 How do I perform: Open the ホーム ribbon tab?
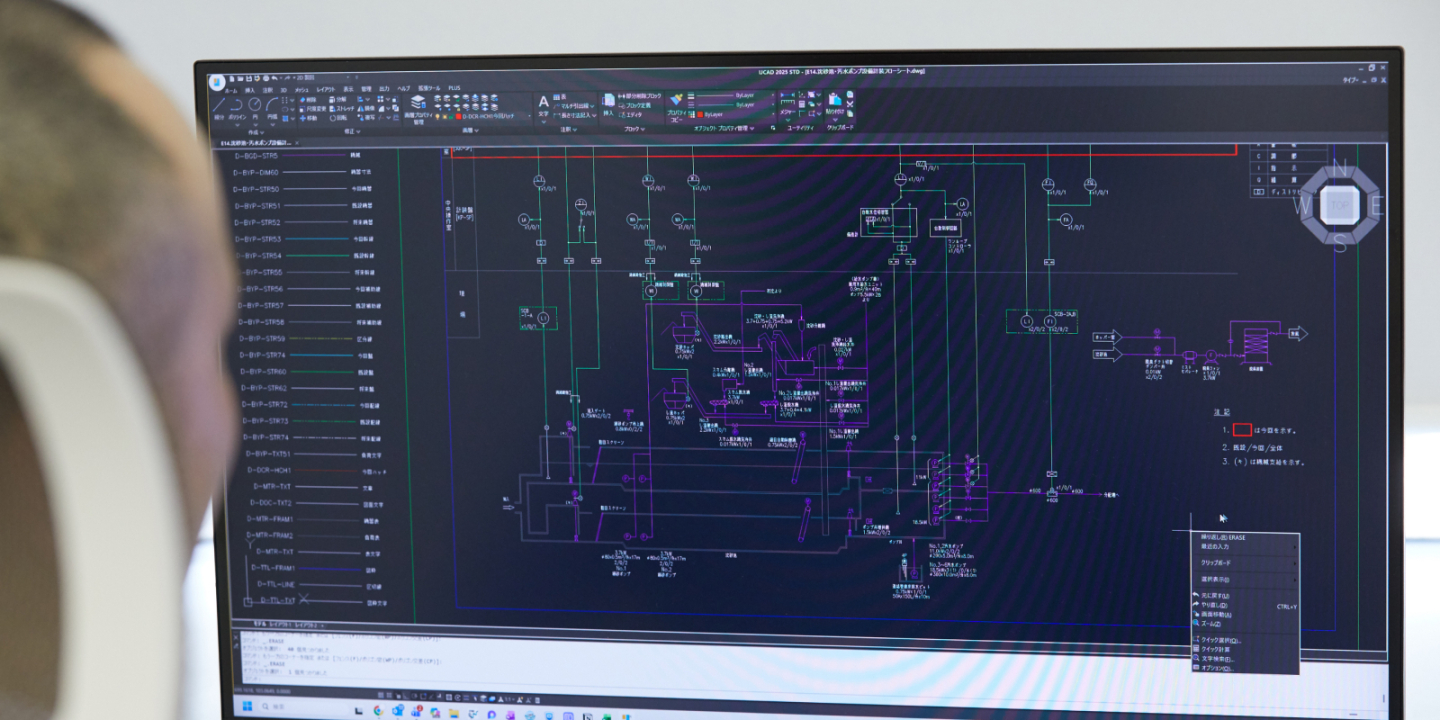pyautogui.click(x=231, y=90)
